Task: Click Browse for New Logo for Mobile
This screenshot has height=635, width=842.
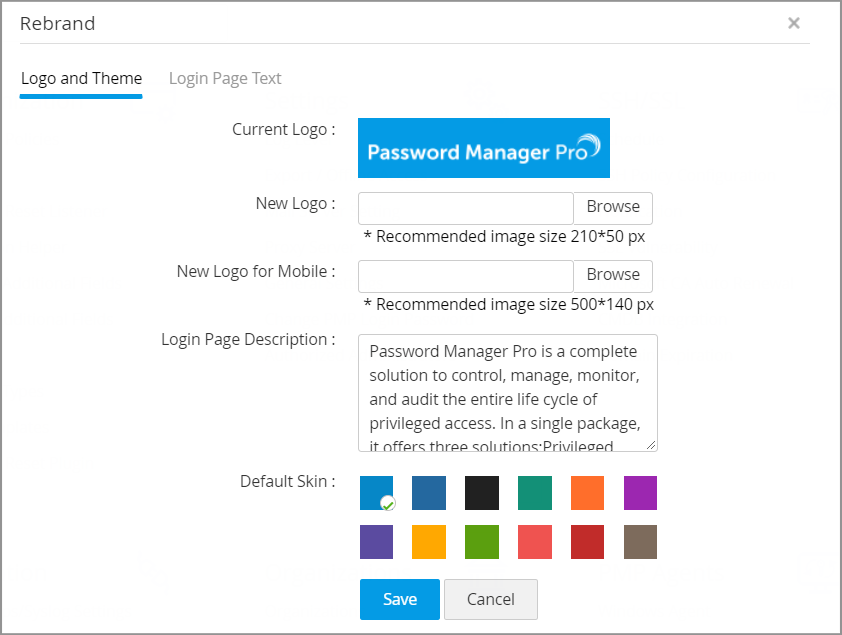Action: tap(613, 275)
